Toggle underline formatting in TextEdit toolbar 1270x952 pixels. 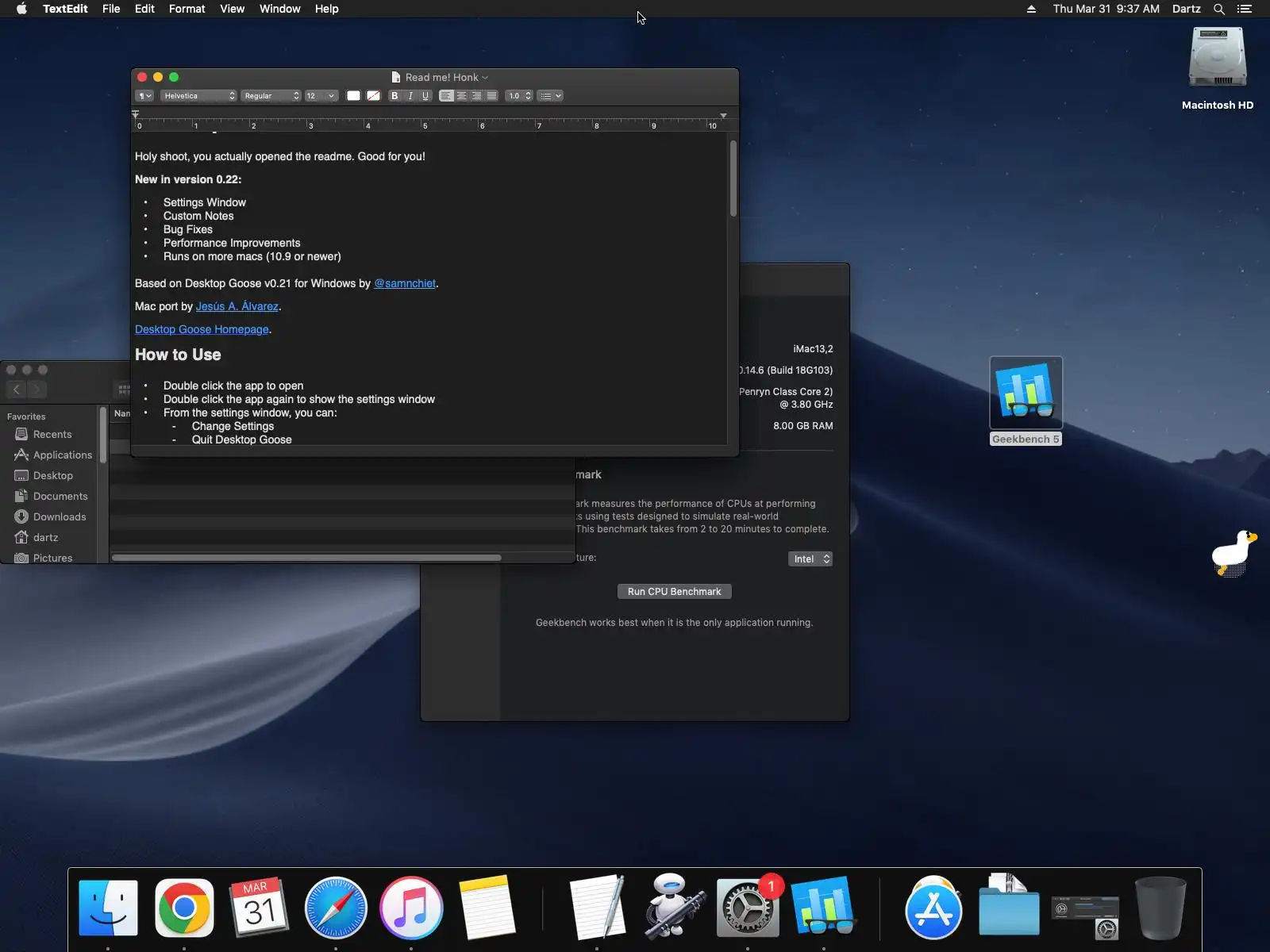tap(425, 96)
